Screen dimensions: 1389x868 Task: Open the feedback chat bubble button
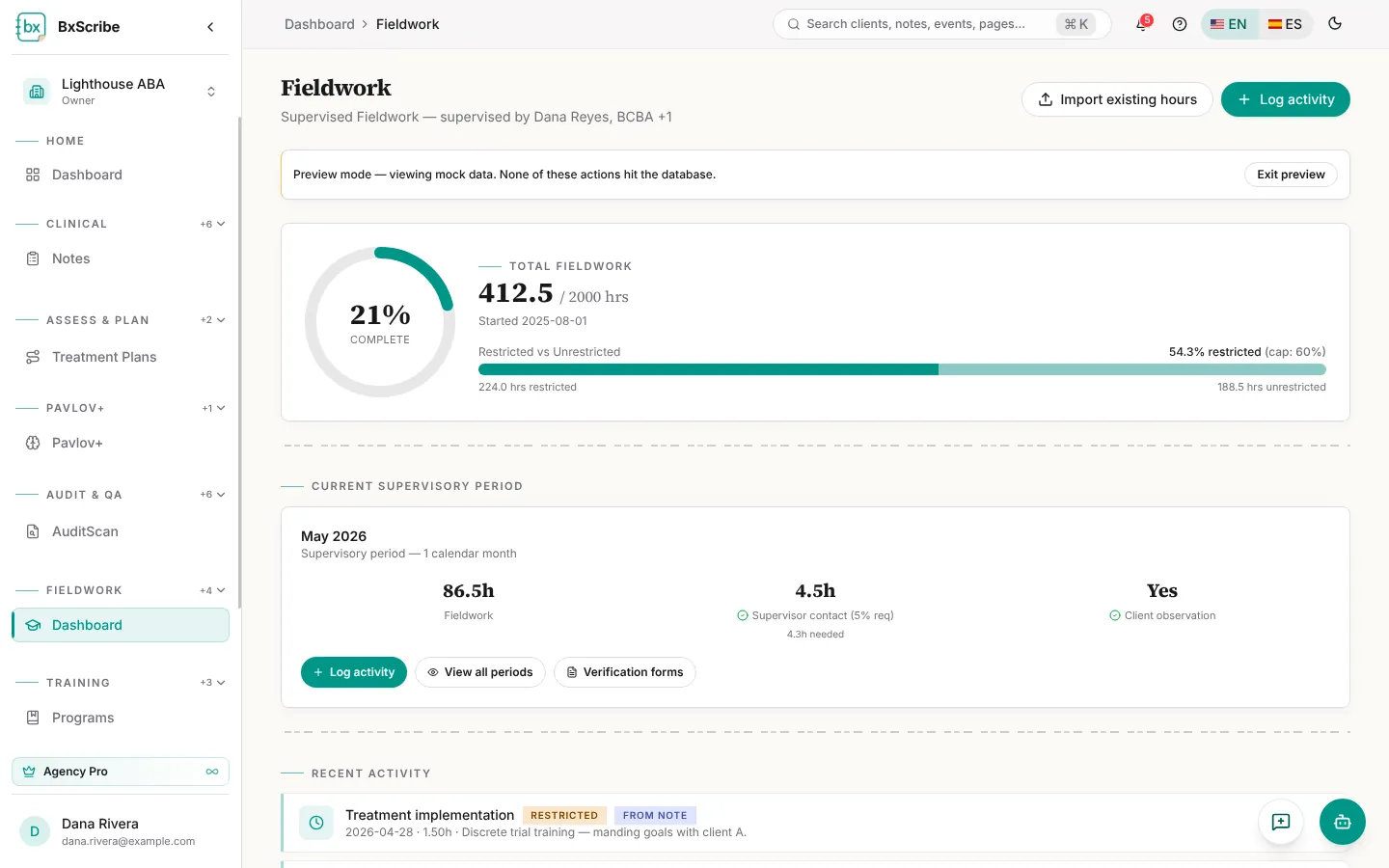click(x=1281, y=822)
